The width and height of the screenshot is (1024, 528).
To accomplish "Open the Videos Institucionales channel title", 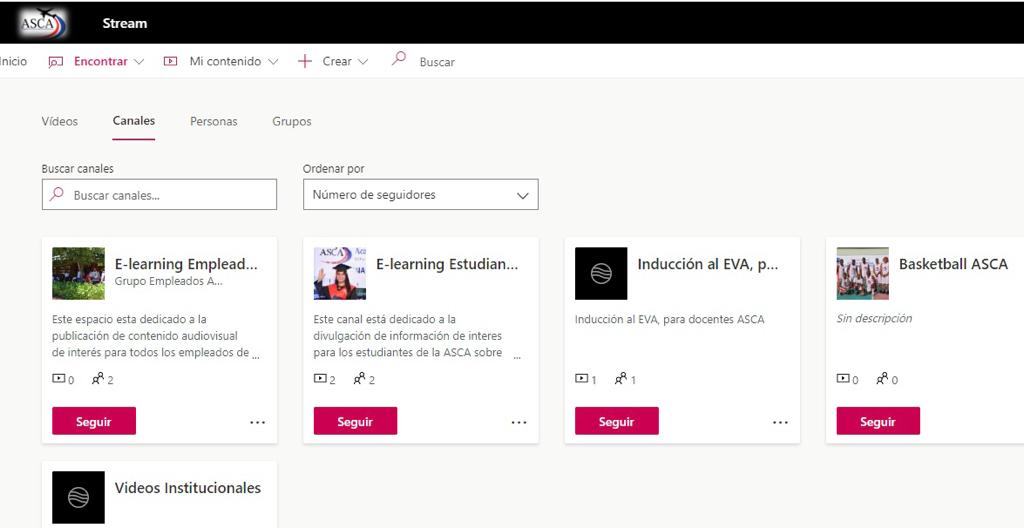I will click(x=188, y=488).
